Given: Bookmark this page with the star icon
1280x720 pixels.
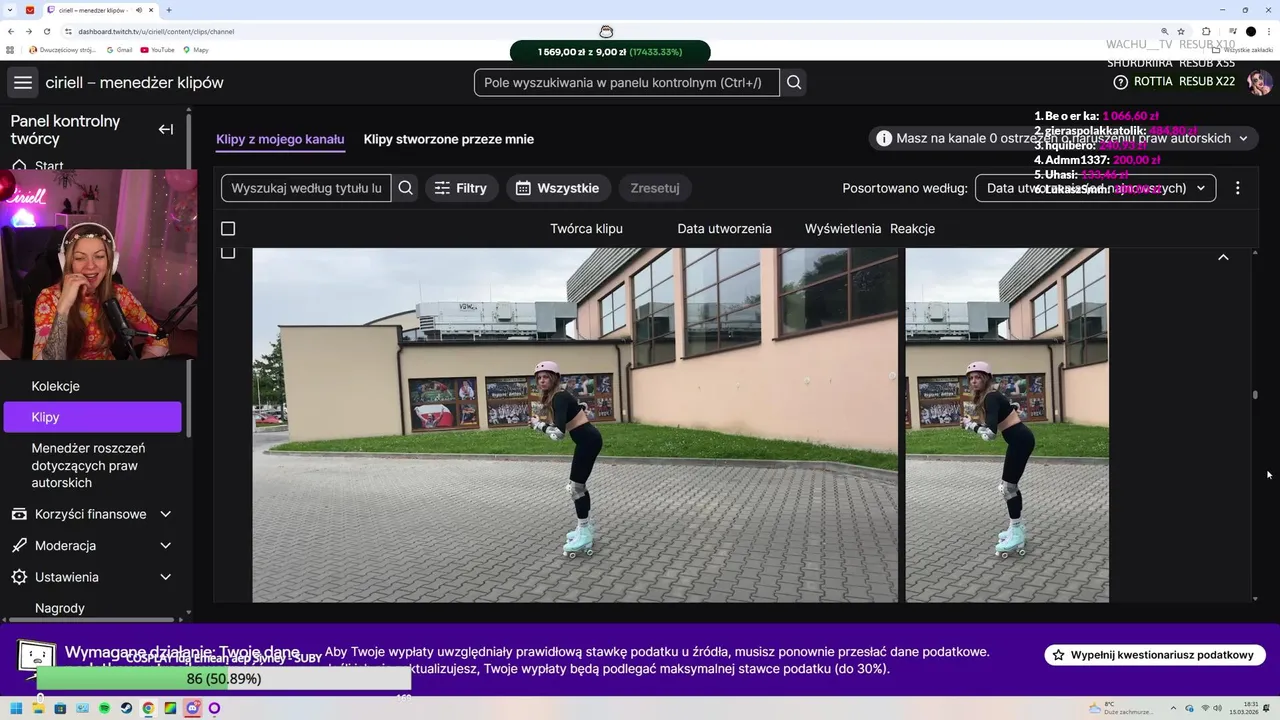Looking at the screenshot, I should [x=1181, y=31].
